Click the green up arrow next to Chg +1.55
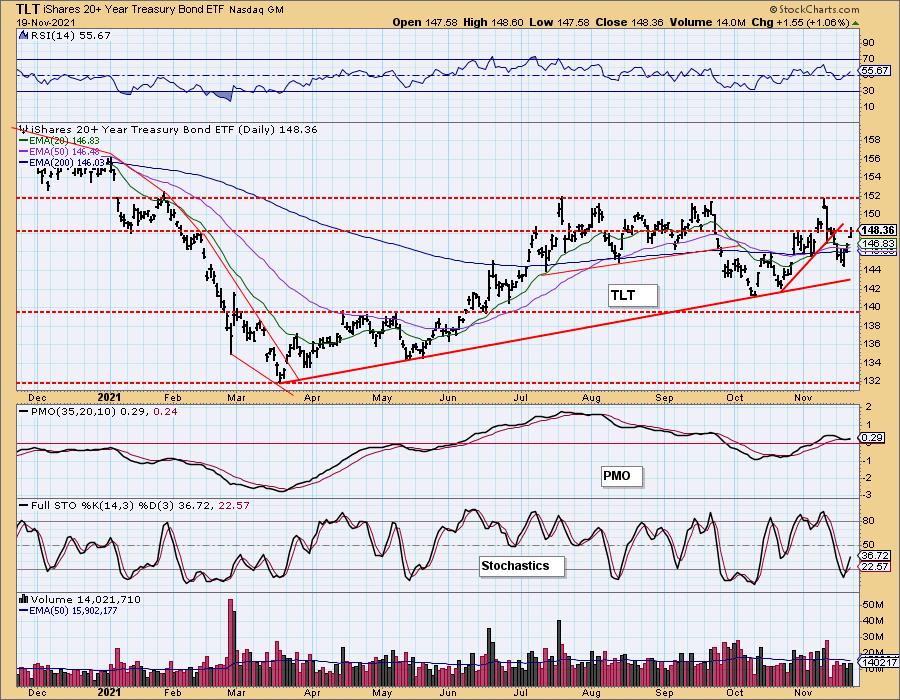Image resolution: width=900 pixels, height=700 pixels. (x=856, y=22)
